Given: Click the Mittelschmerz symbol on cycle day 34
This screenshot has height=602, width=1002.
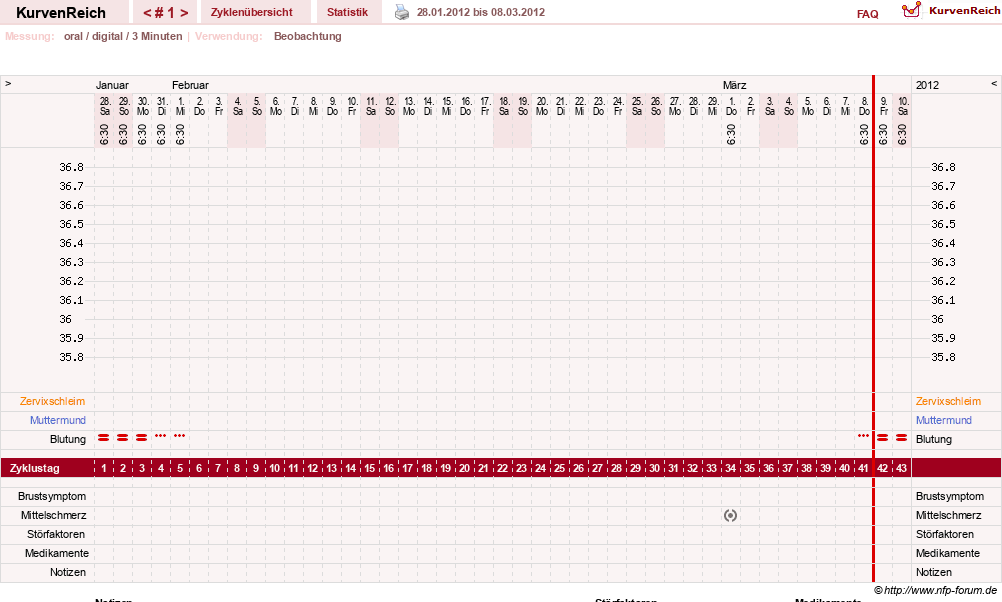Looking at the screenshot, I should click(x=730, y=515).
